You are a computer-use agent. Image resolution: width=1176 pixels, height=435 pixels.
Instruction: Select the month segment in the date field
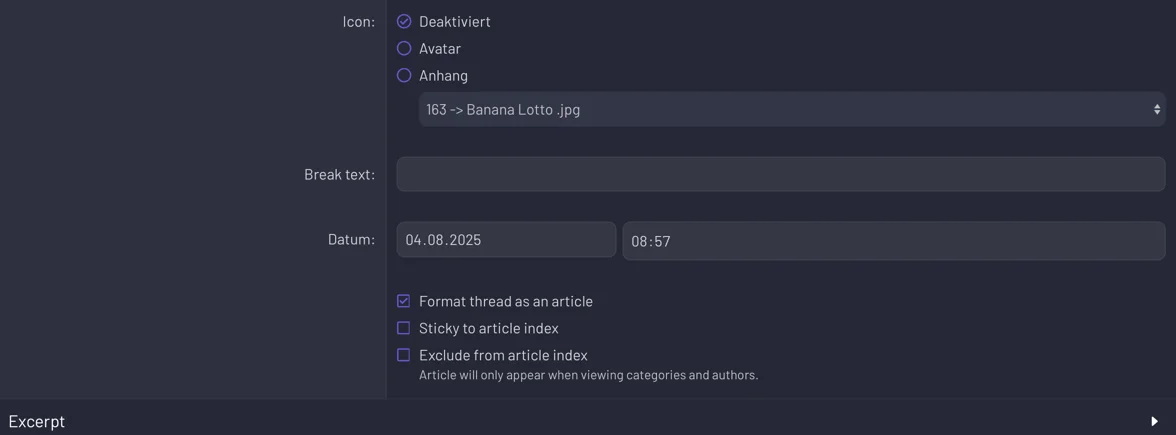[436, 241]
